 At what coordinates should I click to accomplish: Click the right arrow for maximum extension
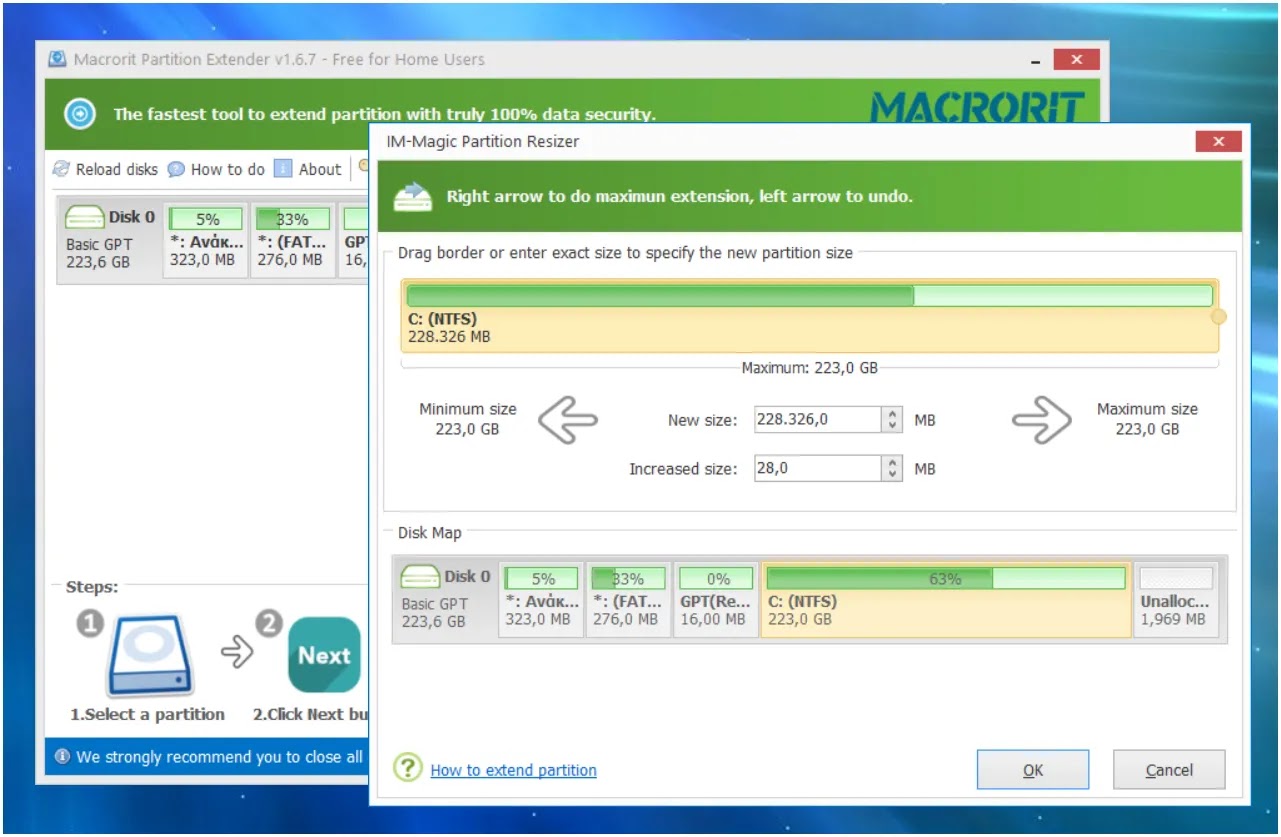tap(1041, 419)
